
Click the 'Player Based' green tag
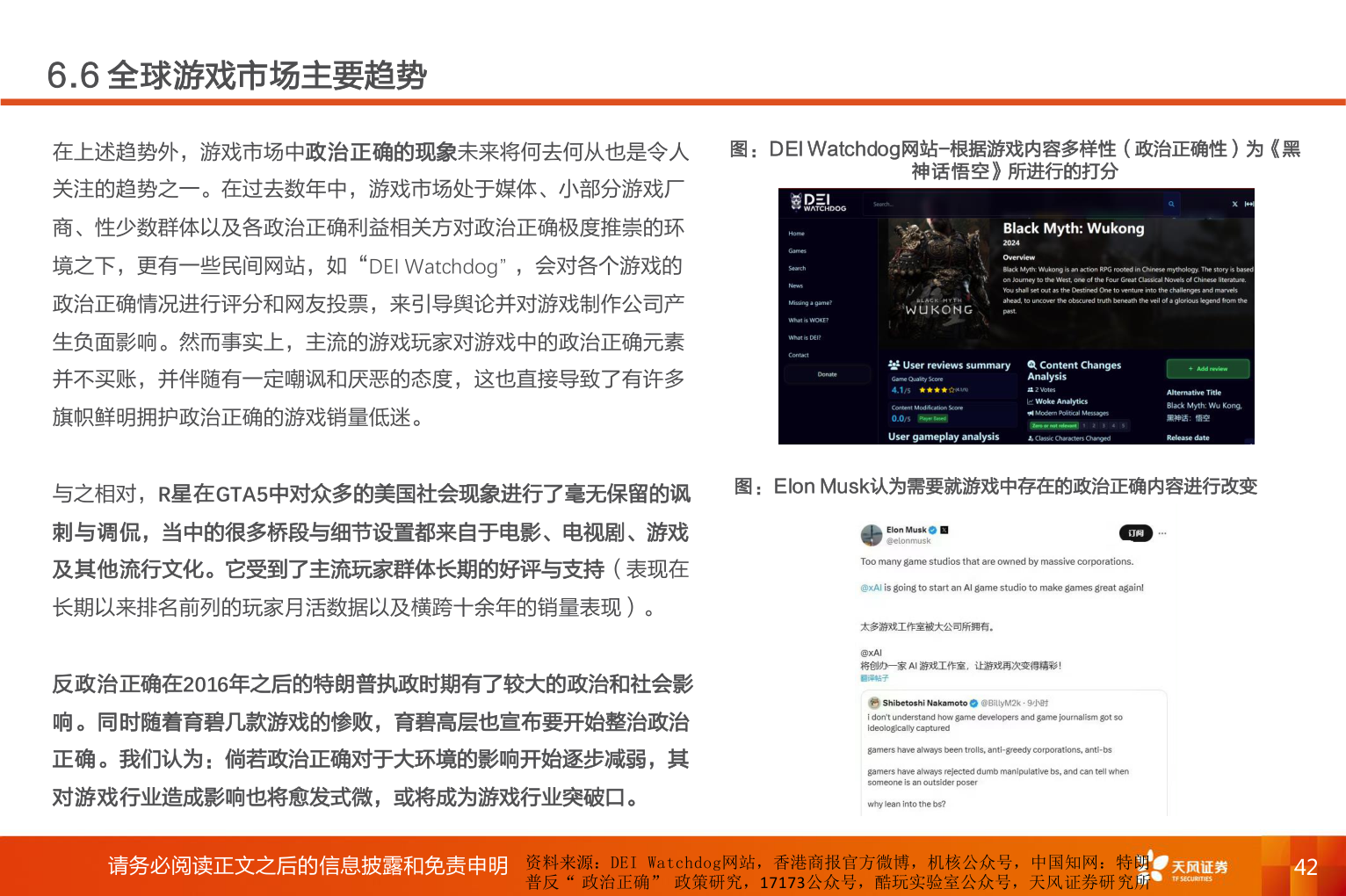click(932, 418)
